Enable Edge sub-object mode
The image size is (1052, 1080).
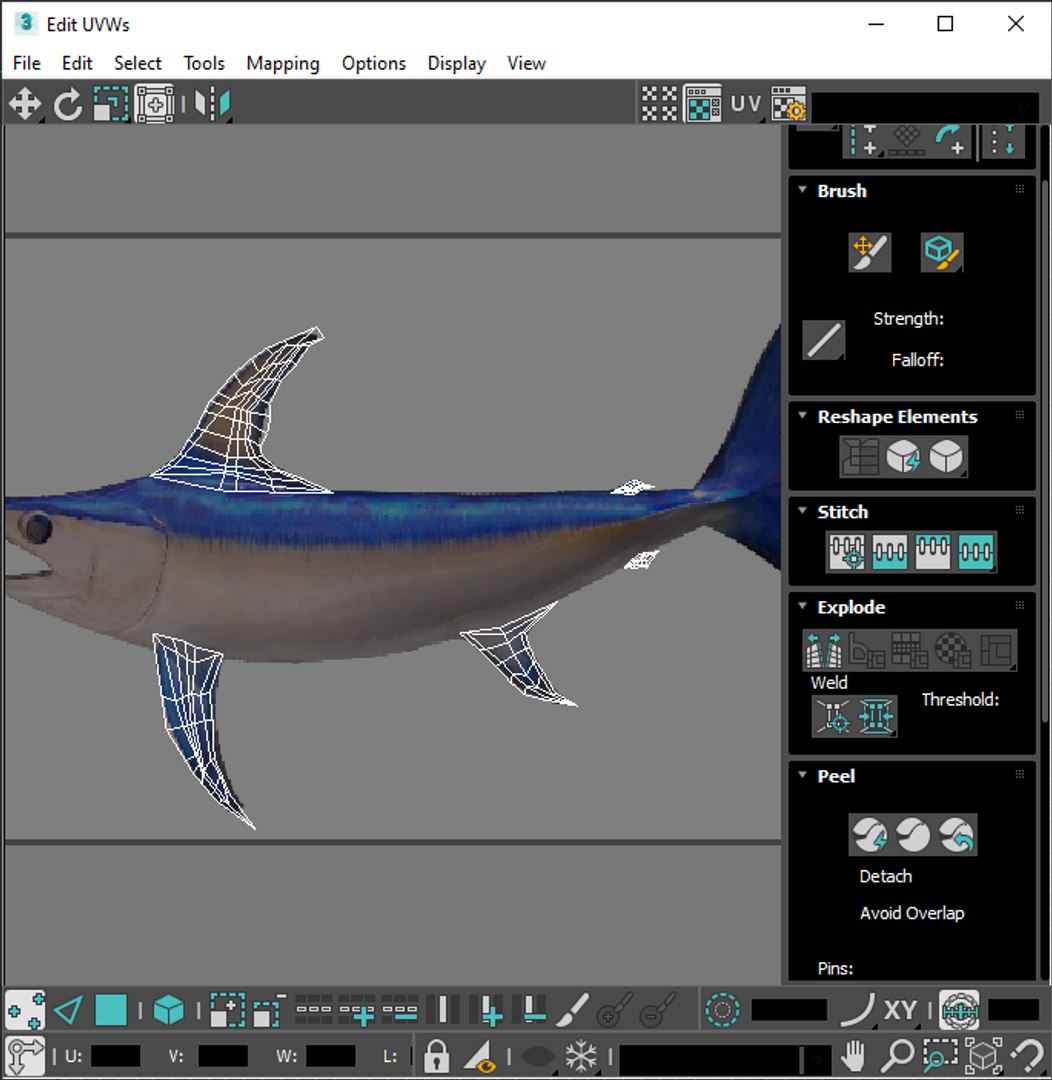coord(68,1010)
